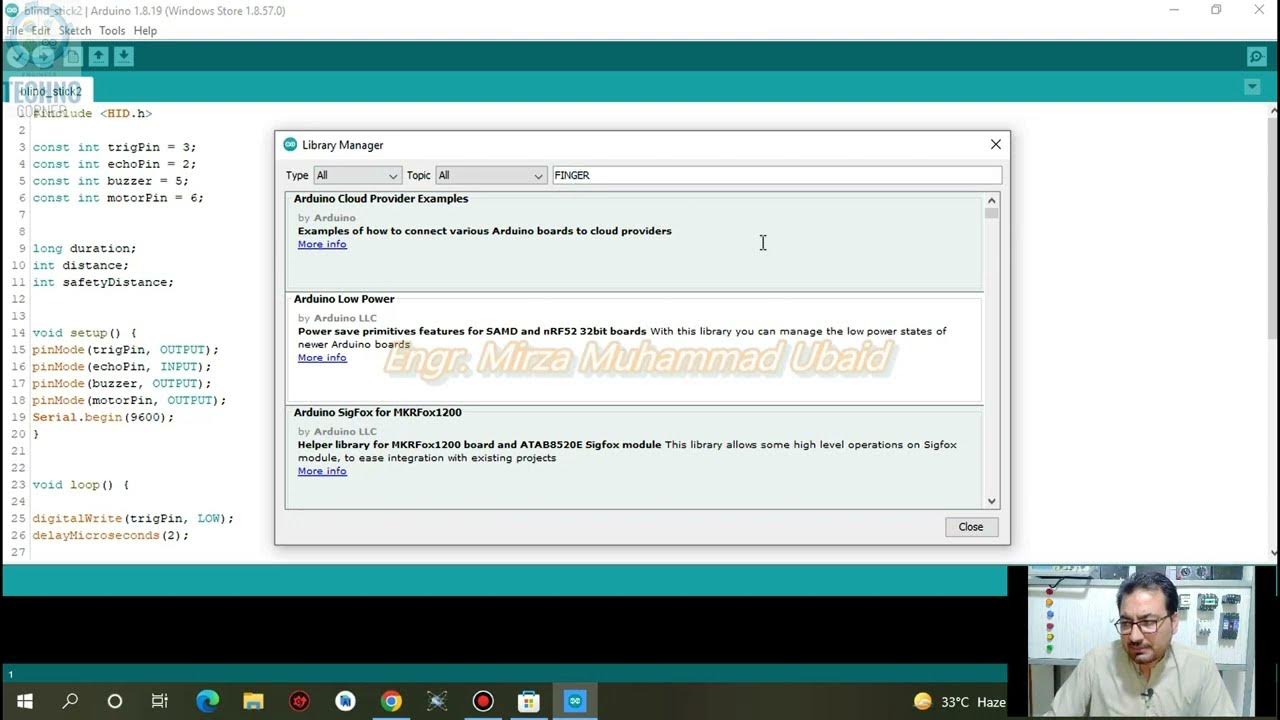Open the Tools menu
The width and height of the screenshot is (1280, 720).
[112, 31]
